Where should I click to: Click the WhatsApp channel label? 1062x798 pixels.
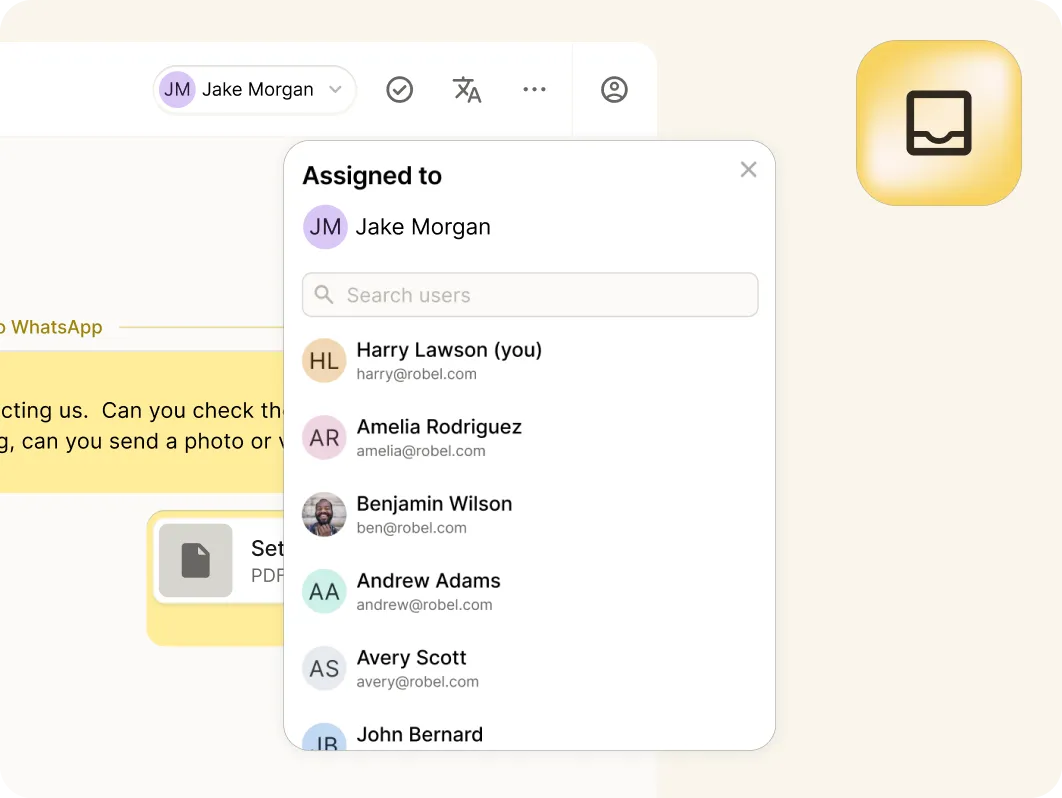57,327
